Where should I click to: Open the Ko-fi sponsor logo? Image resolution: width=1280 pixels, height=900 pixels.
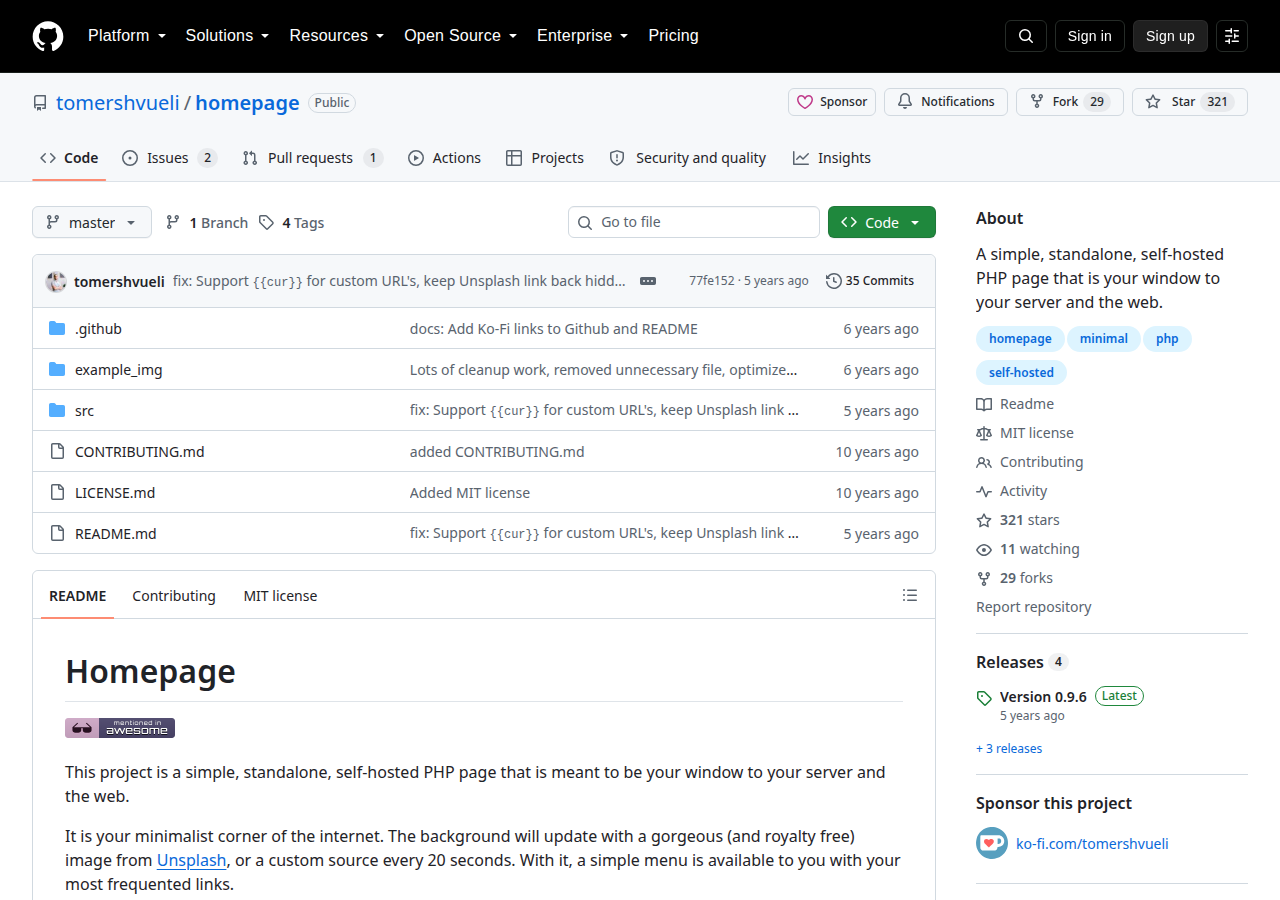992,843
